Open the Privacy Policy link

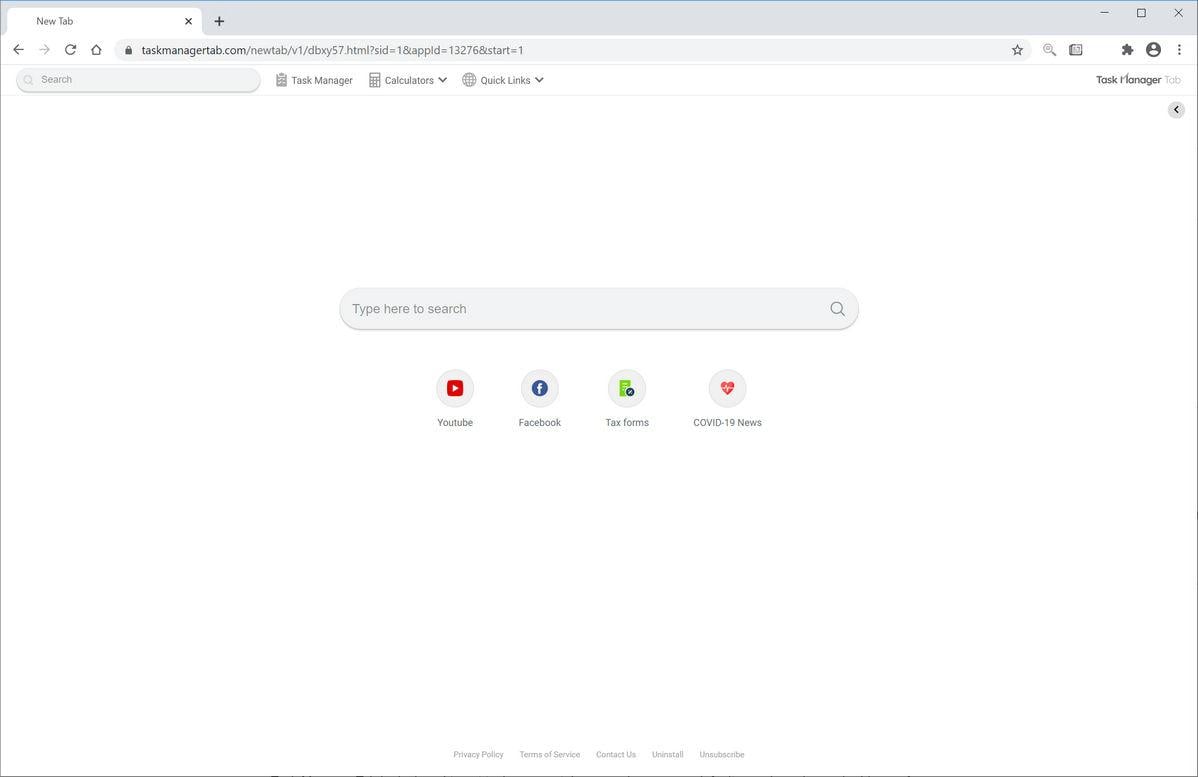[478, 754]
